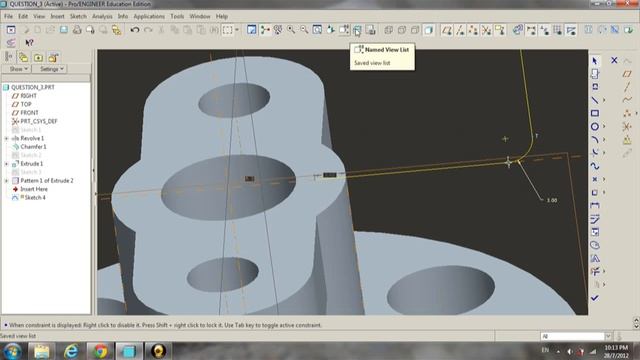The width and height of the screenshot is (640, 360).
Task: Select the Rectangle sketch tool
Action: (595, 113)
